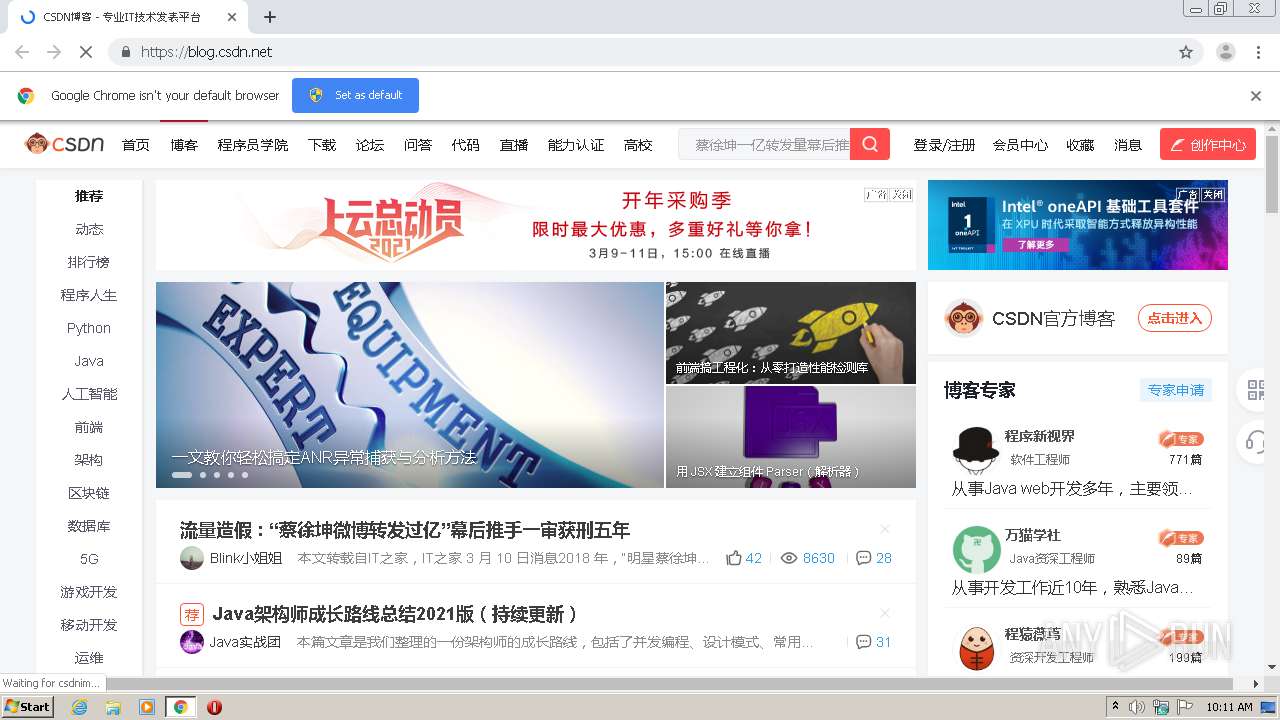Image resolution: width=1280 pixels, height=720 pixels.
Task: Click the CSDN官方博客 monkey avatar
Action: pyautogui.click(x=963, y=318)
